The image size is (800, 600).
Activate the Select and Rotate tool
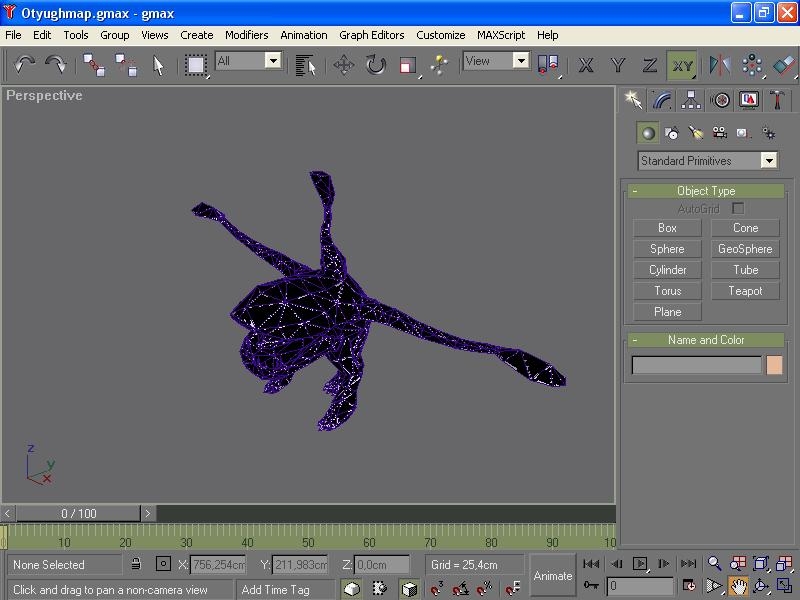click(375, 65)
